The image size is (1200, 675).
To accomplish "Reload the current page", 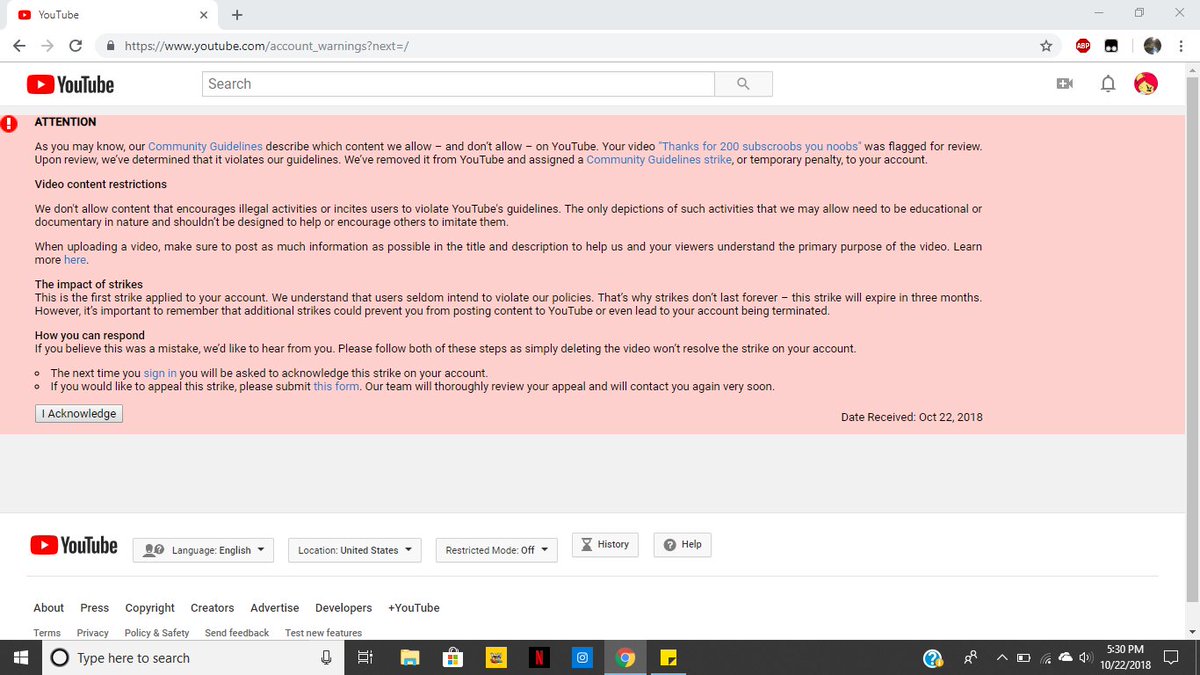I will click(76, 45).
